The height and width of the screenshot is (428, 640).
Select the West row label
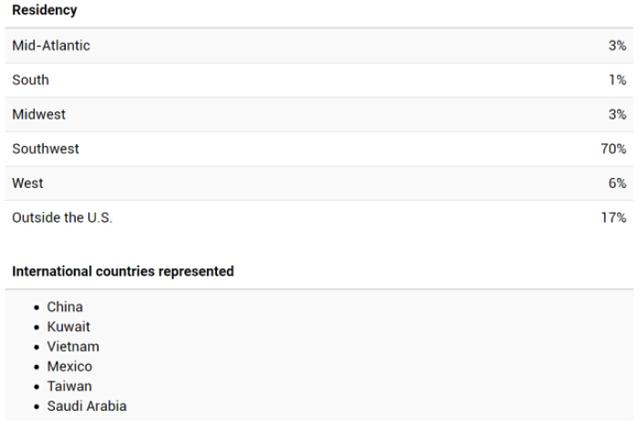click(27, 183)
